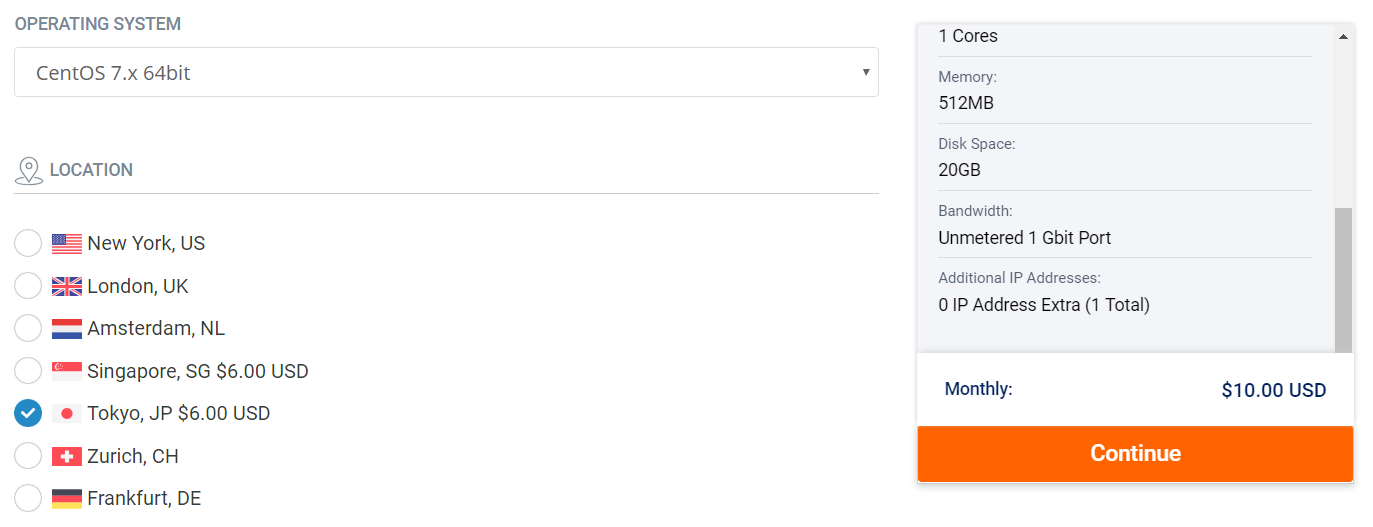Select Frankfurt, DE radio button

29,498
